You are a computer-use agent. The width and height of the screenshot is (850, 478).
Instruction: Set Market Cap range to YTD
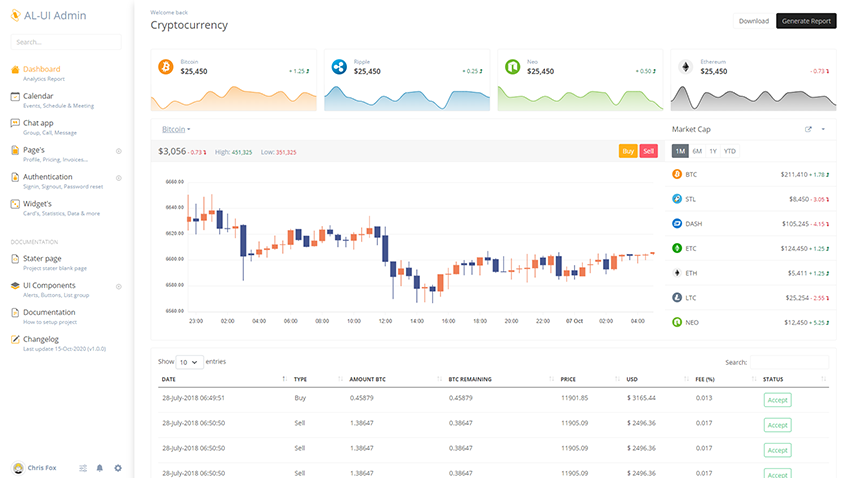(x=730, y=151)
